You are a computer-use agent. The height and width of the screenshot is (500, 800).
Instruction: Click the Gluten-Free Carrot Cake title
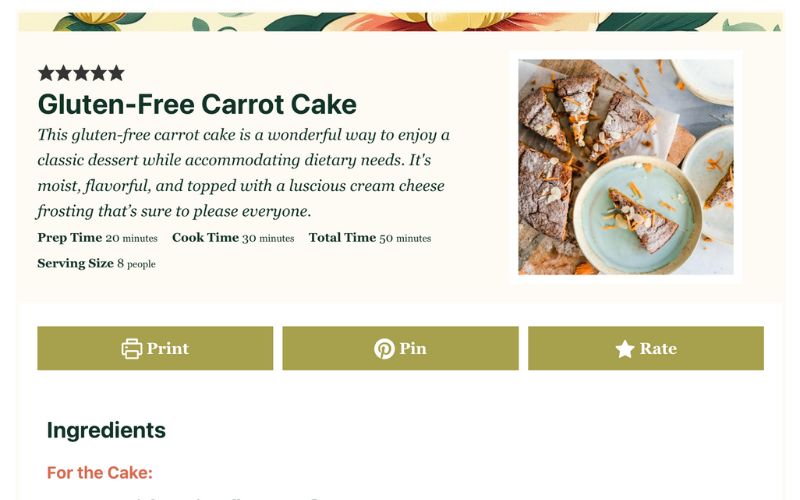point(197,104)
